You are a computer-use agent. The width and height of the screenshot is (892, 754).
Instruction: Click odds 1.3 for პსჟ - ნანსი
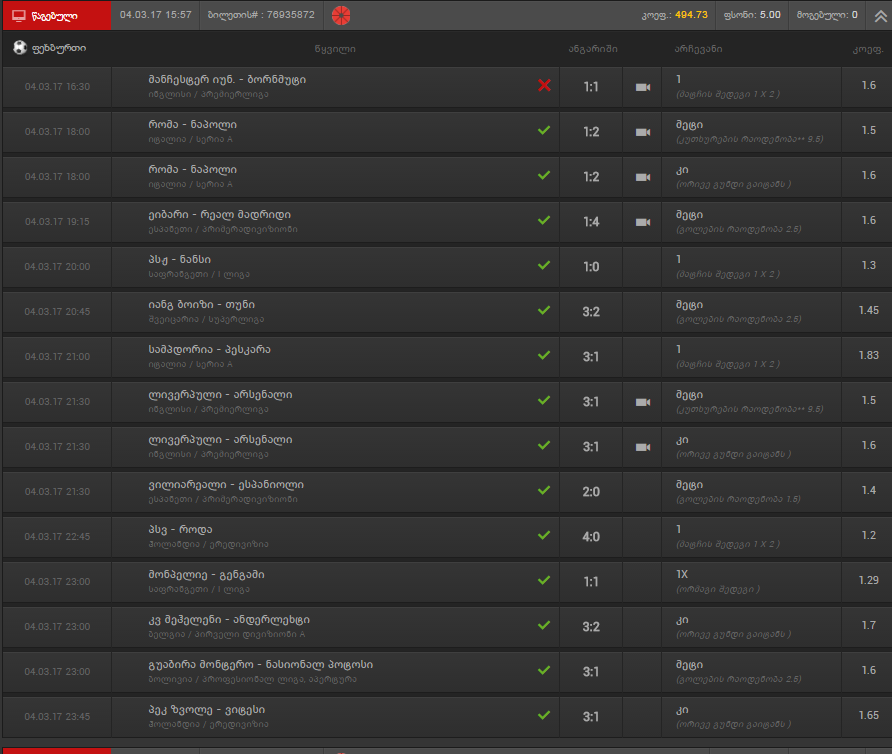(869, 265)
